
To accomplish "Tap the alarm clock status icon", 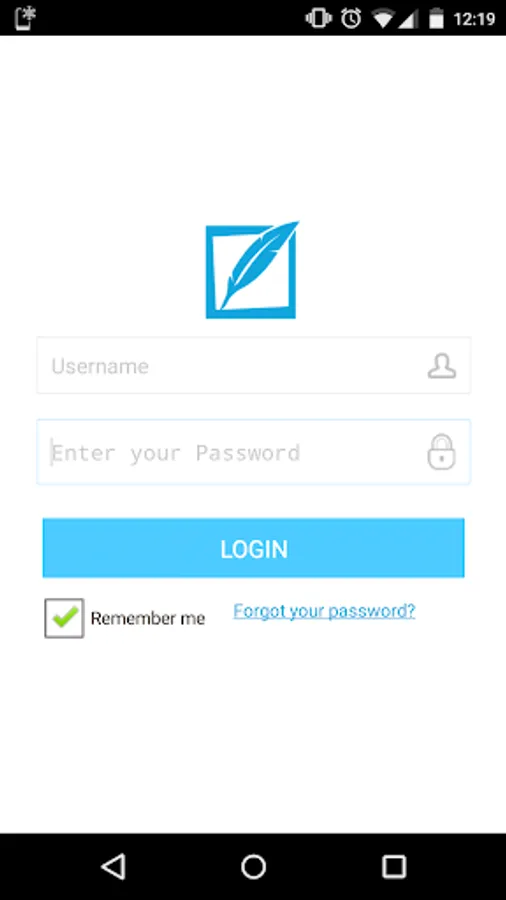I will [x=351, y=18].
